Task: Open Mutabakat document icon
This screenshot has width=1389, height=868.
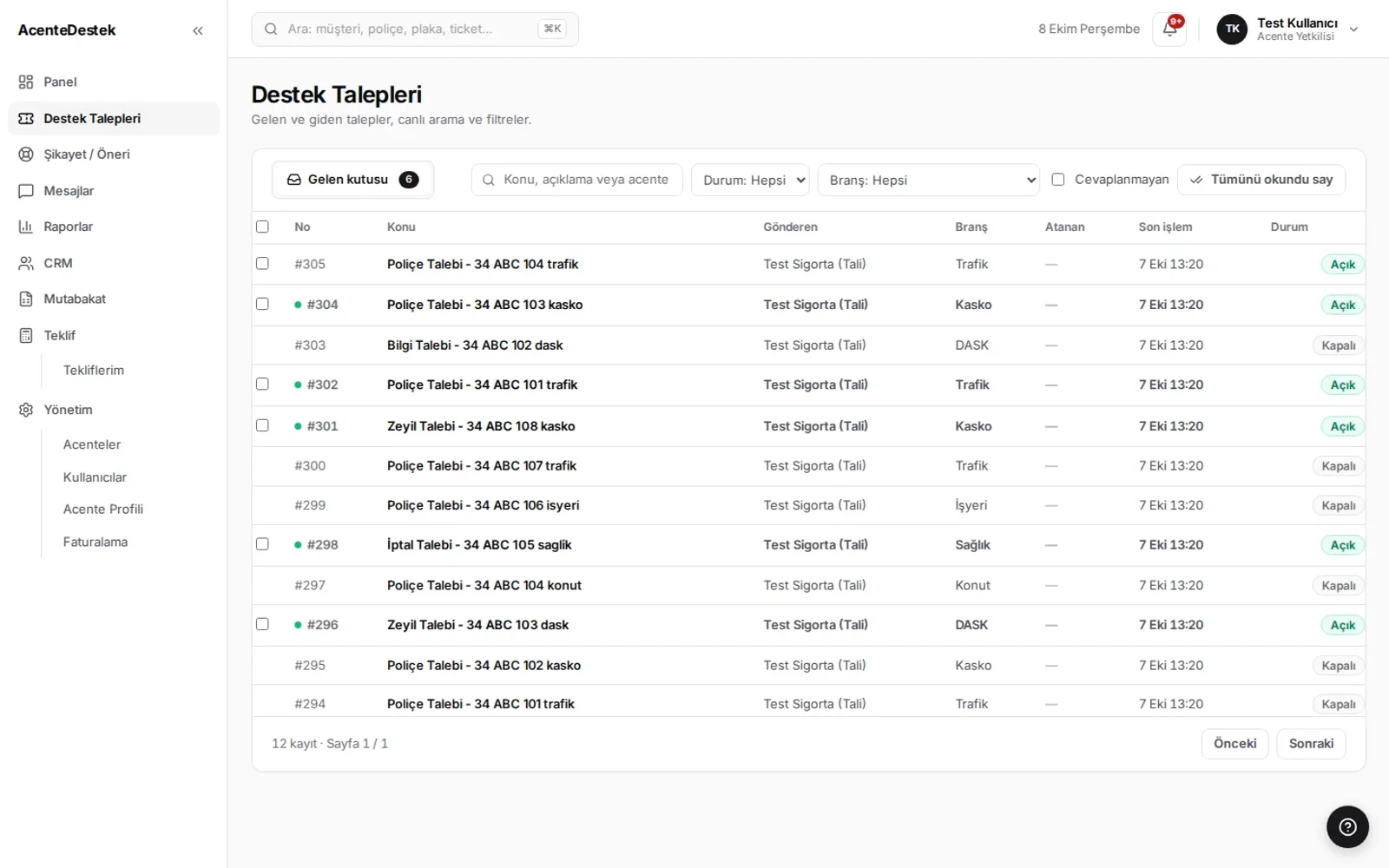Action: 26,299
